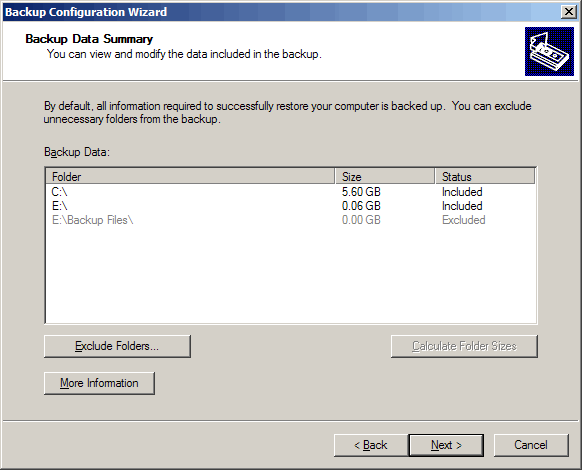Select the E:\ folder row
582x470 pixels.
(291, 206)
